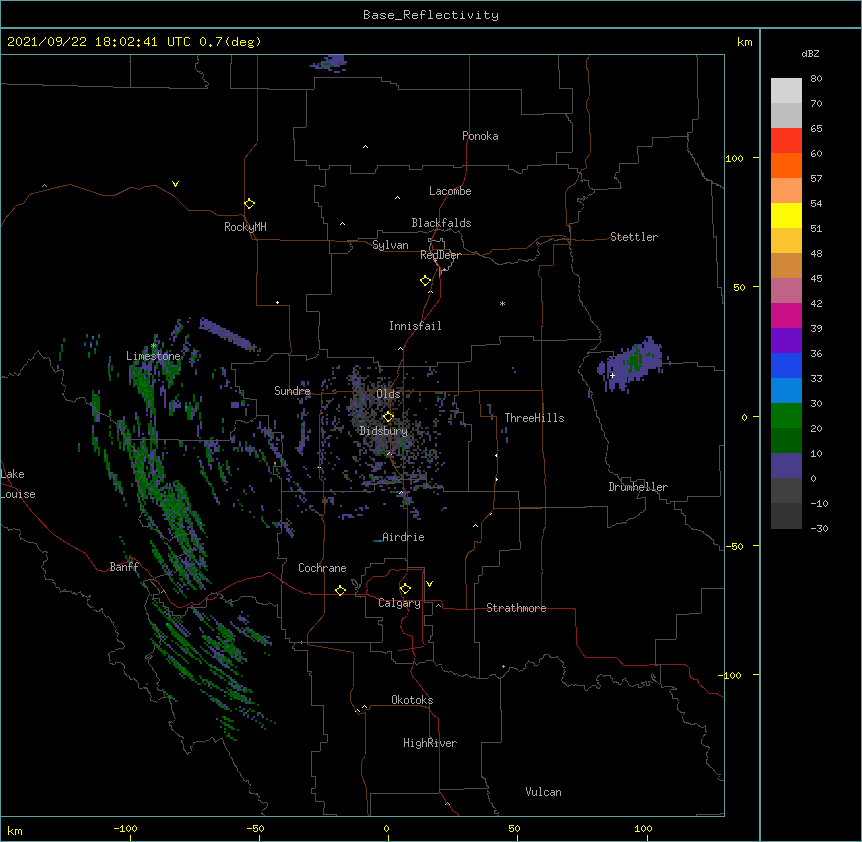The image size is (862, 842).
Task: Click the Olds town label
Action: (388, 394)
